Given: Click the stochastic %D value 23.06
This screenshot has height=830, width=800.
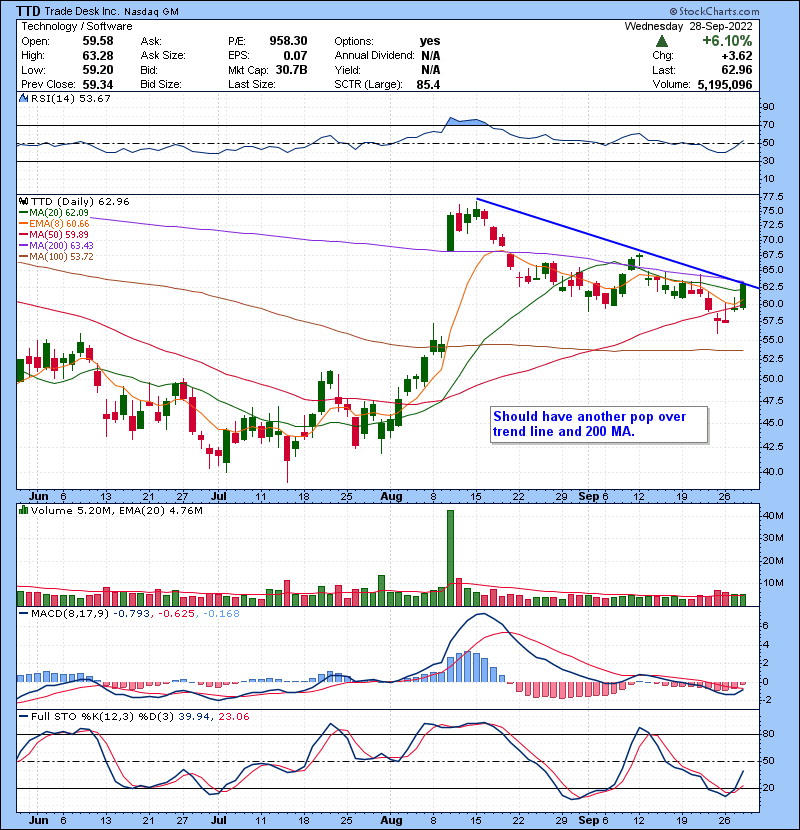Looking at the screenshot, I should (x=233, y=717).
